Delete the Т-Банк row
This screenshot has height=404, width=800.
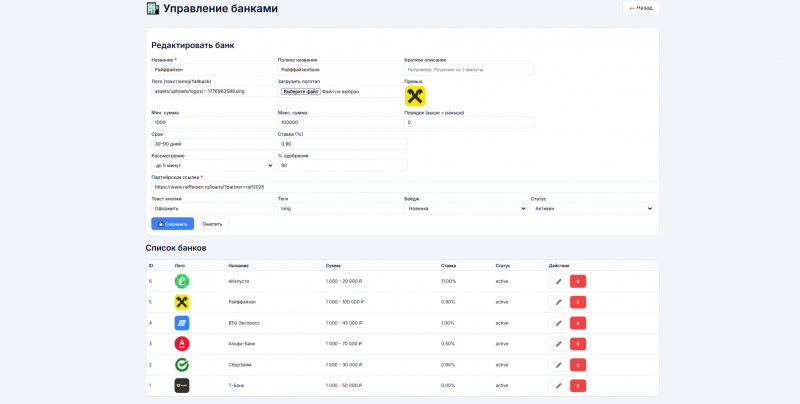[x=578, y=386]
